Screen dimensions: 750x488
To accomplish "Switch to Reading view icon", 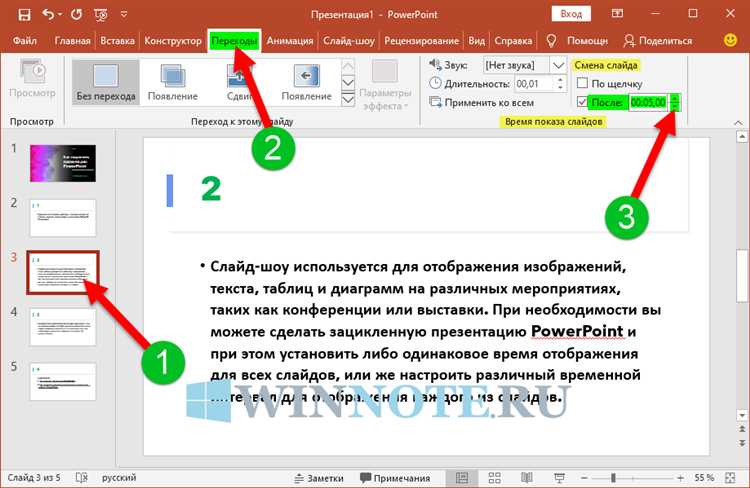I will pyautogui.click(x=527, y=477).
